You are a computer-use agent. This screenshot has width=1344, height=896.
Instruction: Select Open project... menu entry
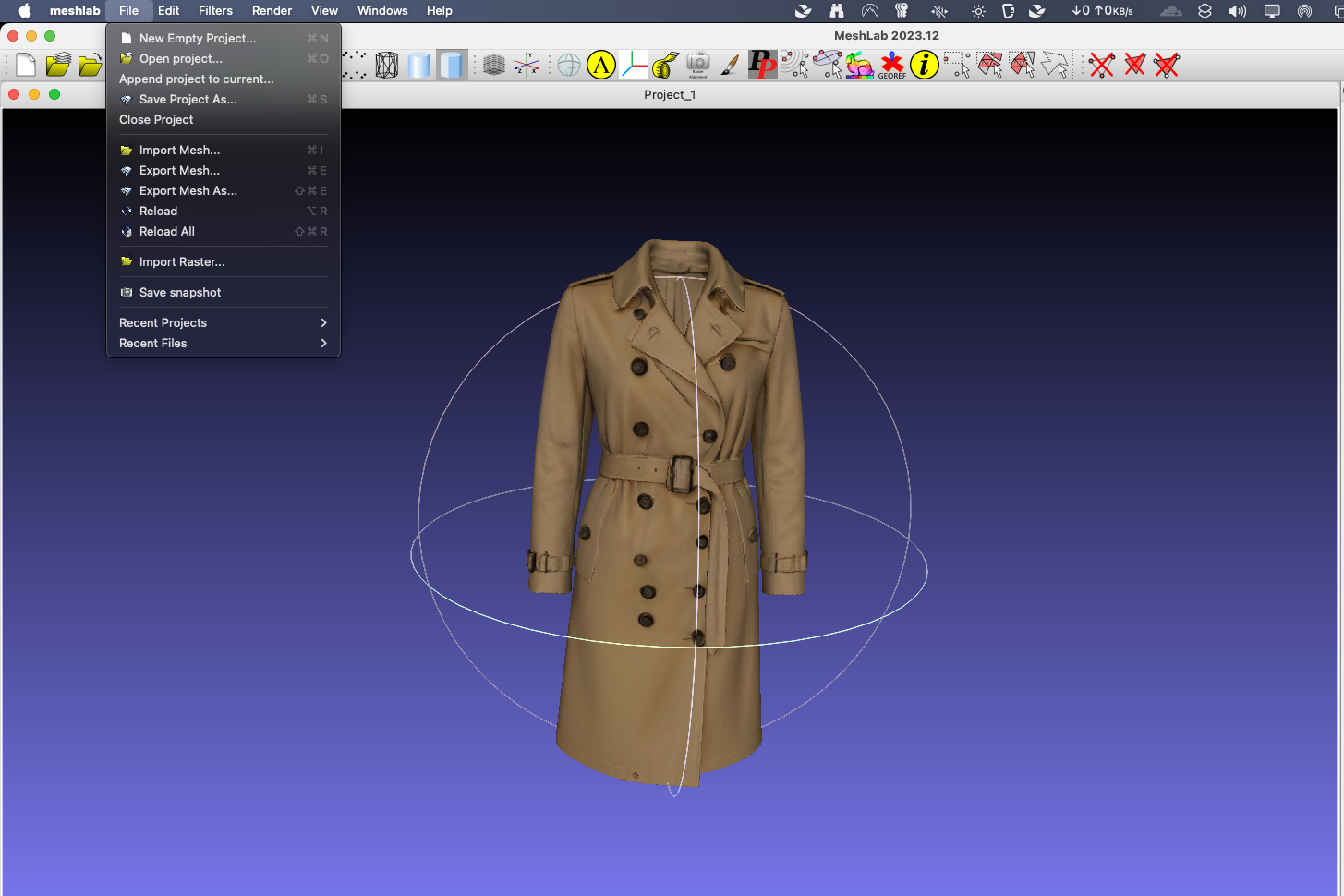(x=224, y=58)
